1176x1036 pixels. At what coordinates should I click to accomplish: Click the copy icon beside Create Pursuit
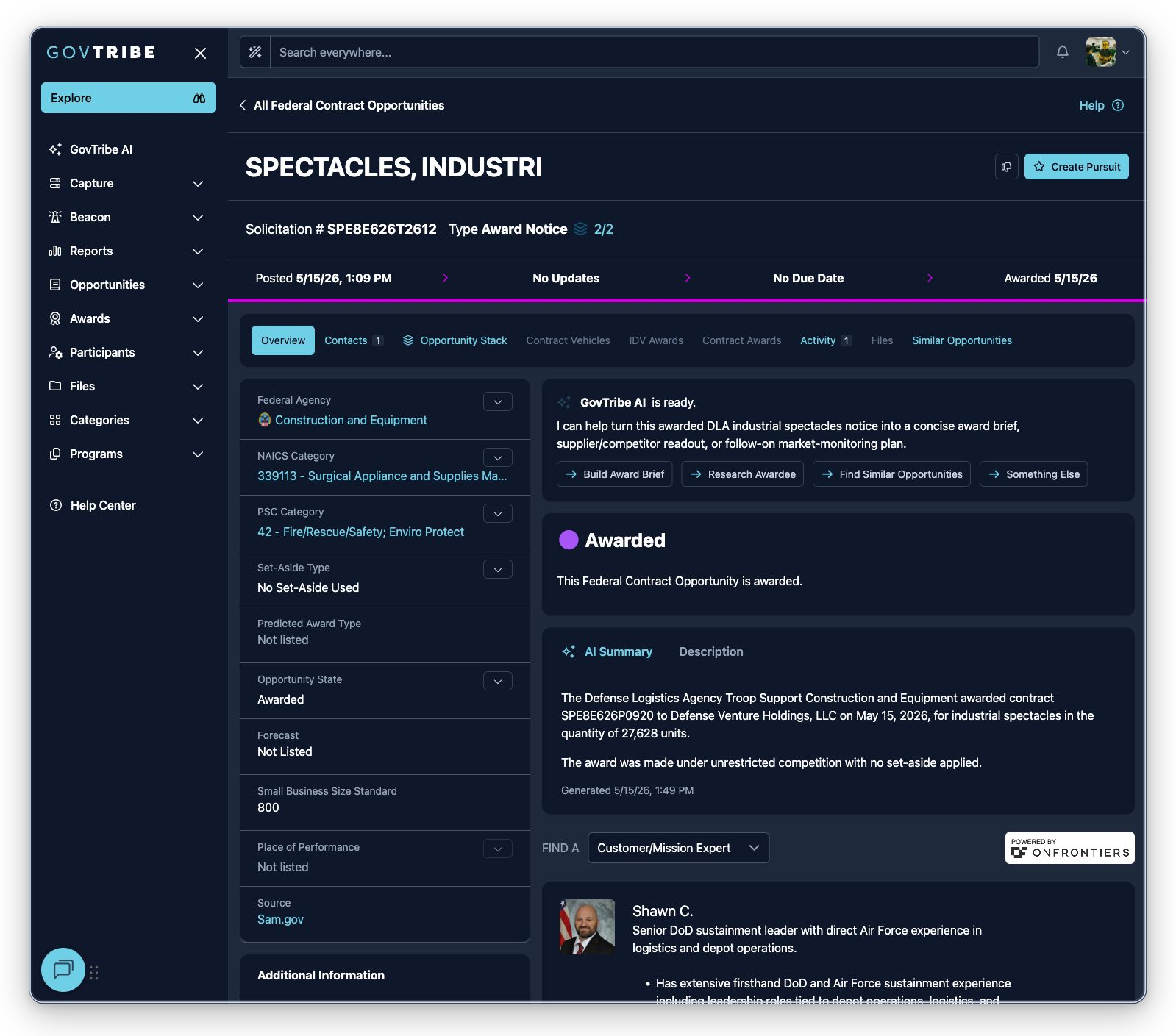(x=1007, y=167)
